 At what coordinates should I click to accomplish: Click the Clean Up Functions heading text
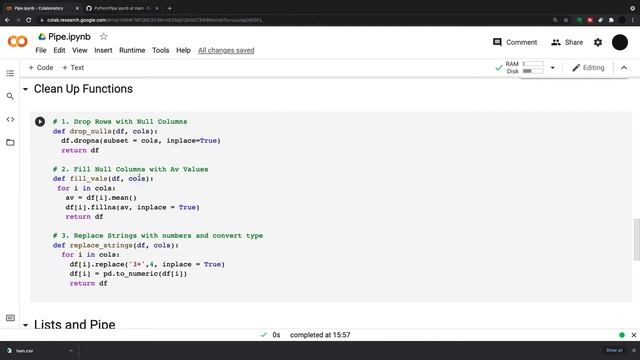click(83, 89)
